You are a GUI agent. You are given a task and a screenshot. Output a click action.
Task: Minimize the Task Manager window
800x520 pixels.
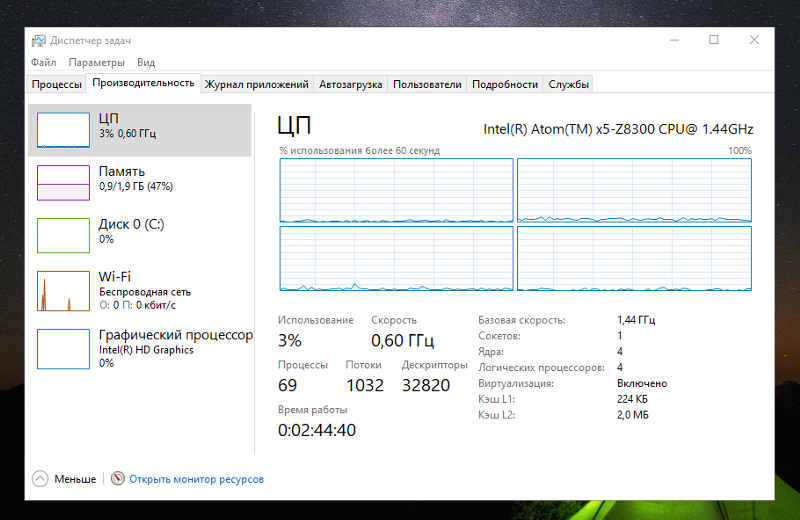point(674,40)
